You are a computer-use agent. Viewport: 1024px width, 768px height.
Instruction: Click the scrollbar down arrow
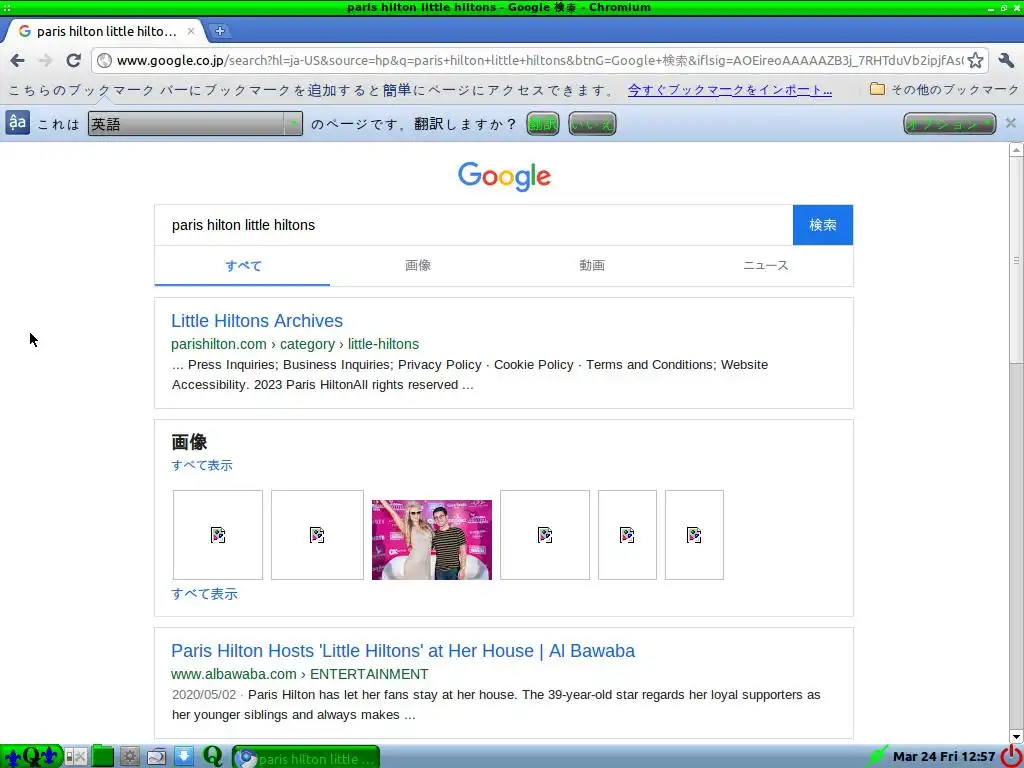pyautogui.click(x=1016, y=737)
